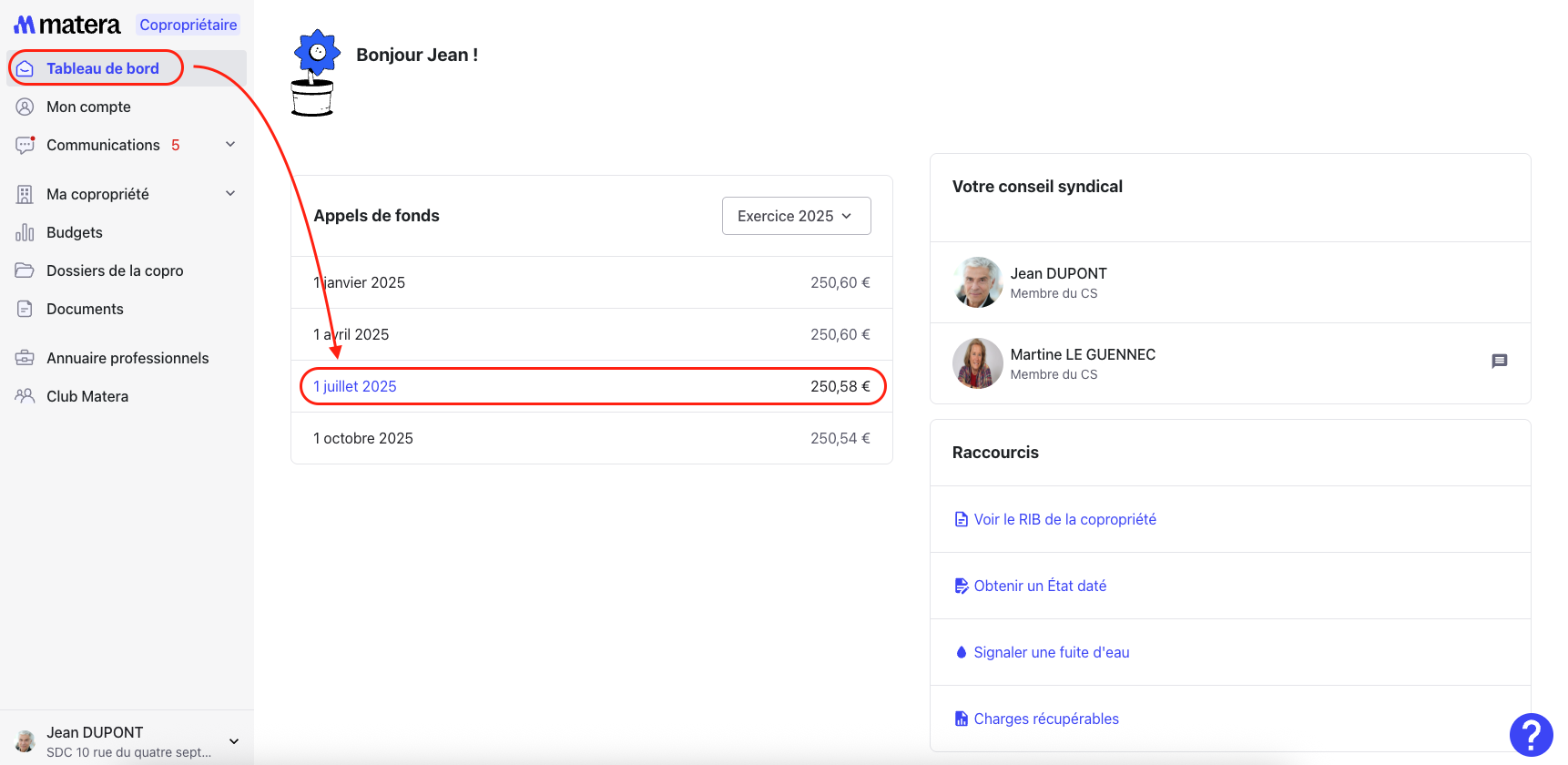Select the Obtenir un État daté shortcut

[1039, 586]
